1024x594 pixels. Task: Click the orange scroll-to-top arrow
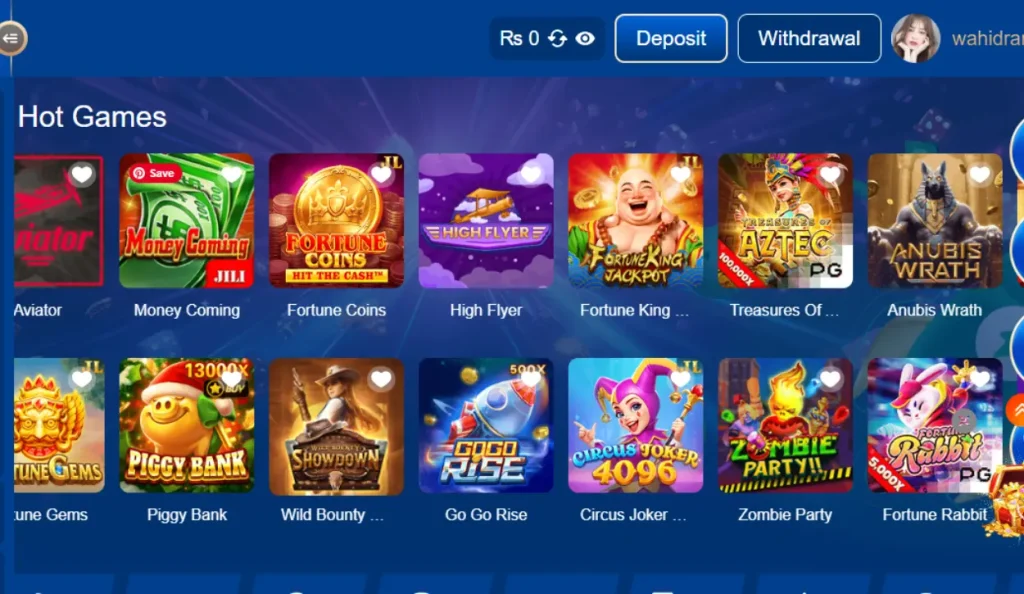[x=1016, y=411]
